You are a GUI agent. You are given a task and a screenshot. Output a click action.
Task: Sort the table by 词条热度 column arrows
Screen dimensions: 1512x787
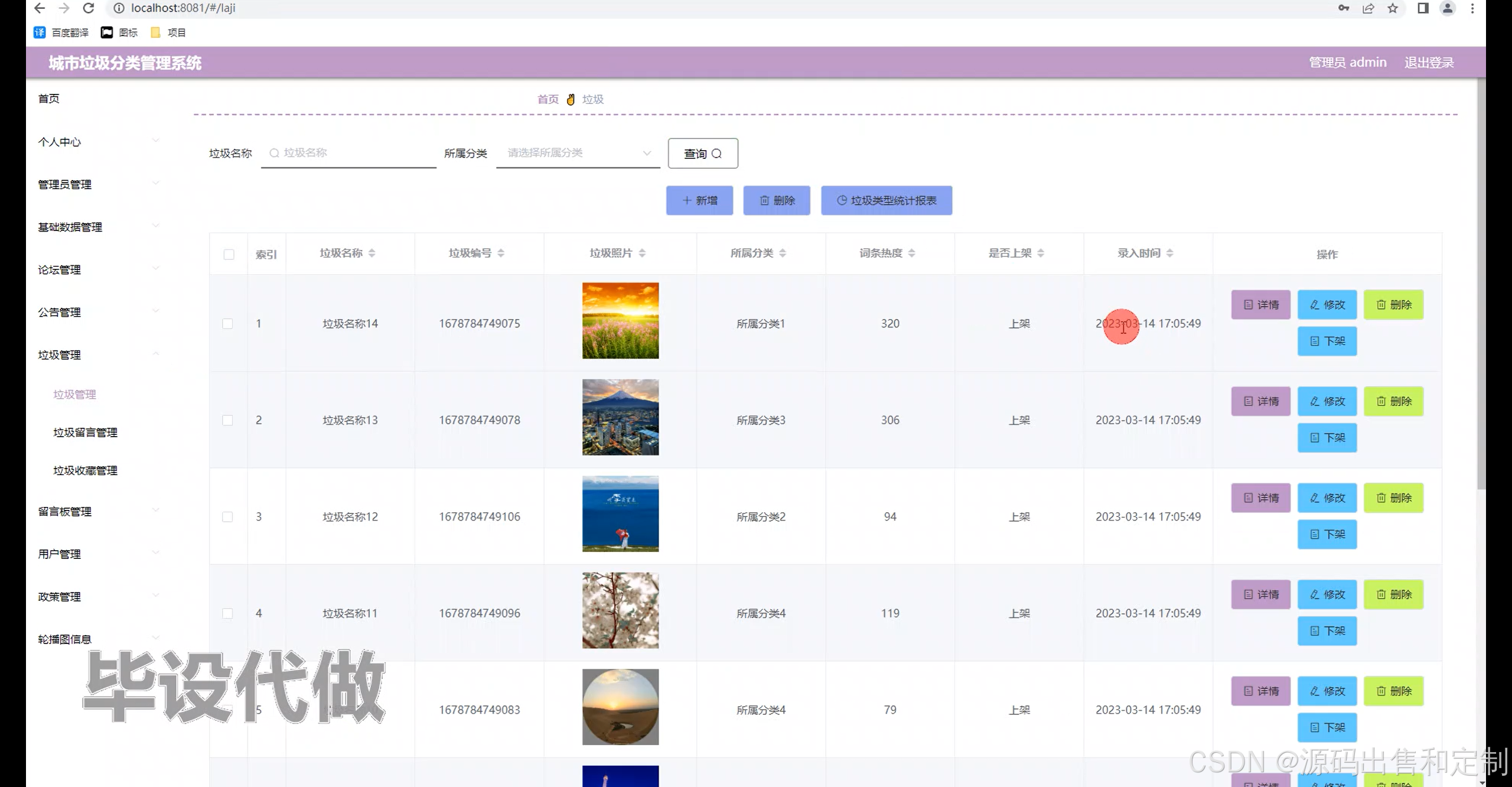click(x=911, y=253)
